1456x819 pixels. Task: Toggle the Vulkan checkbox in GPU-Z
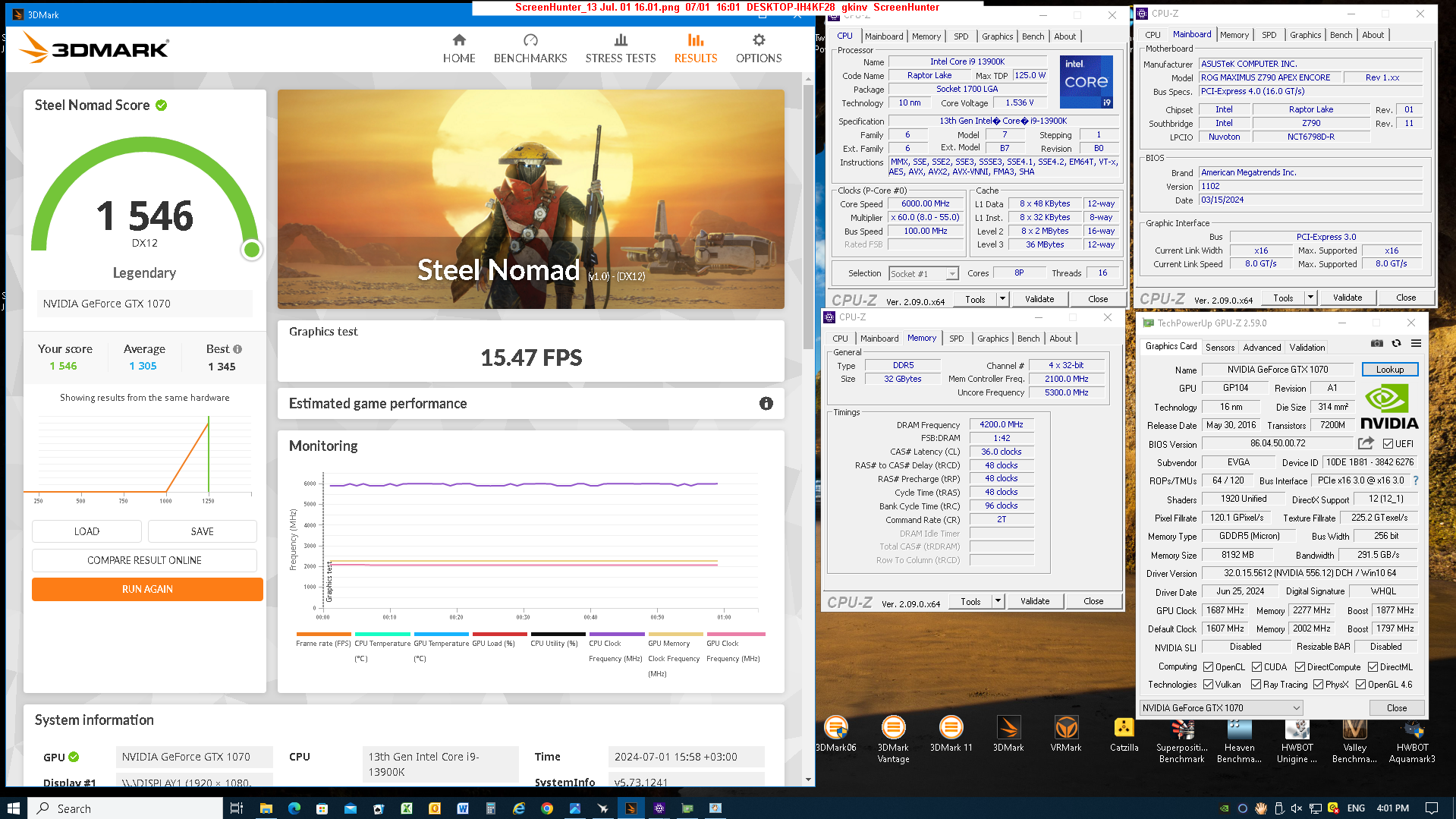pyautogui.click(x=1208, y=685)
